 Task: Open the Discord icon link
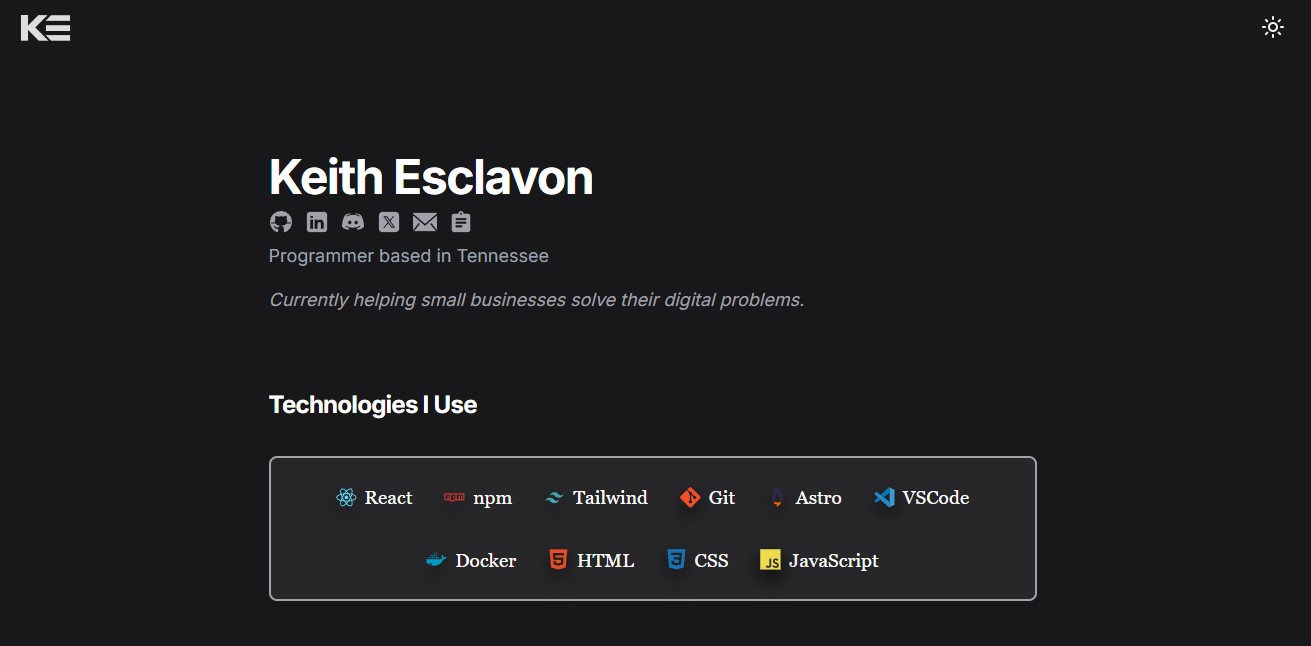tap(353, 222)
